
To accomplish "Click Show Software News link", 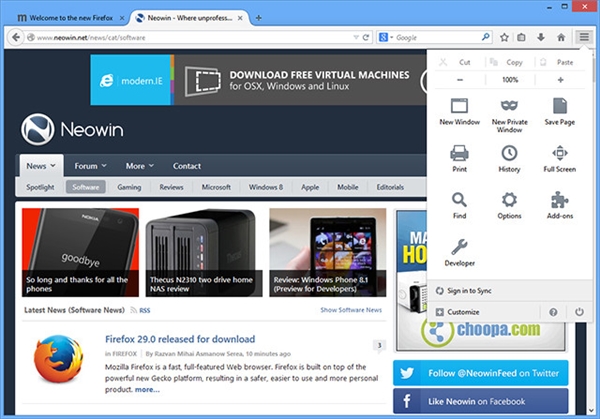I will click(351, 310).
